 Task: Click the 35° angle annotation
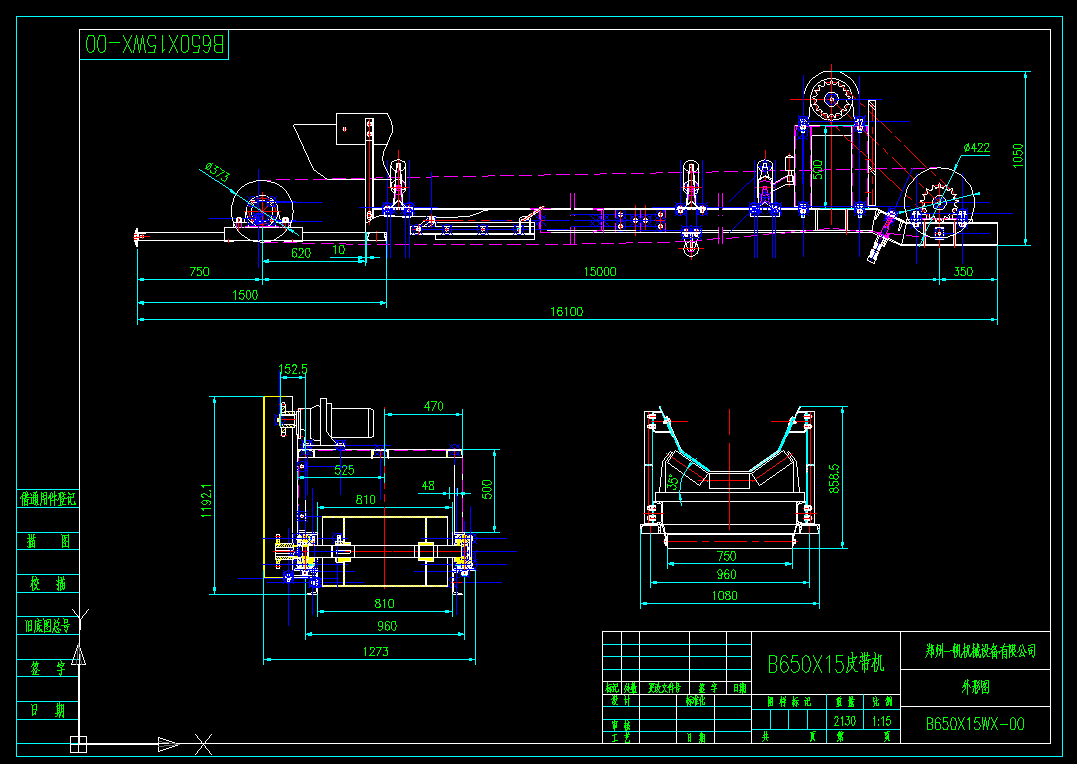pyautogui.click(x=674, y=481)
